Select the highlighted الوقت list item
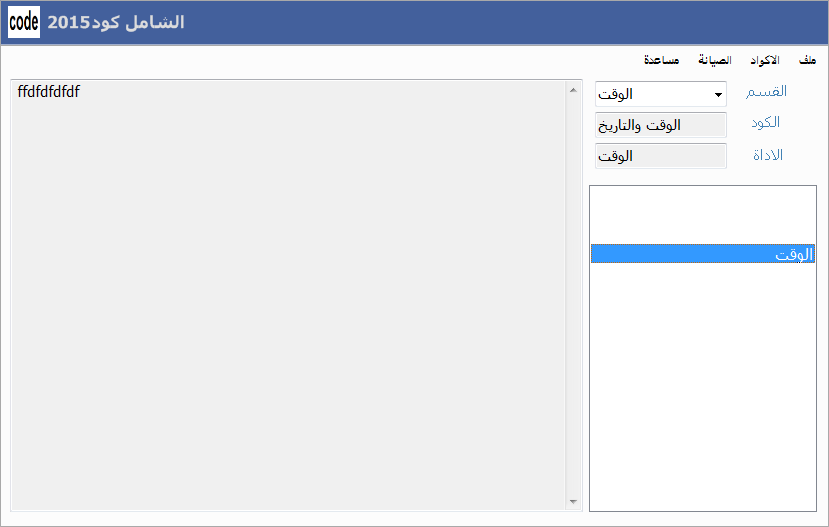The image size is (829, 527). (x=703, y=254)
